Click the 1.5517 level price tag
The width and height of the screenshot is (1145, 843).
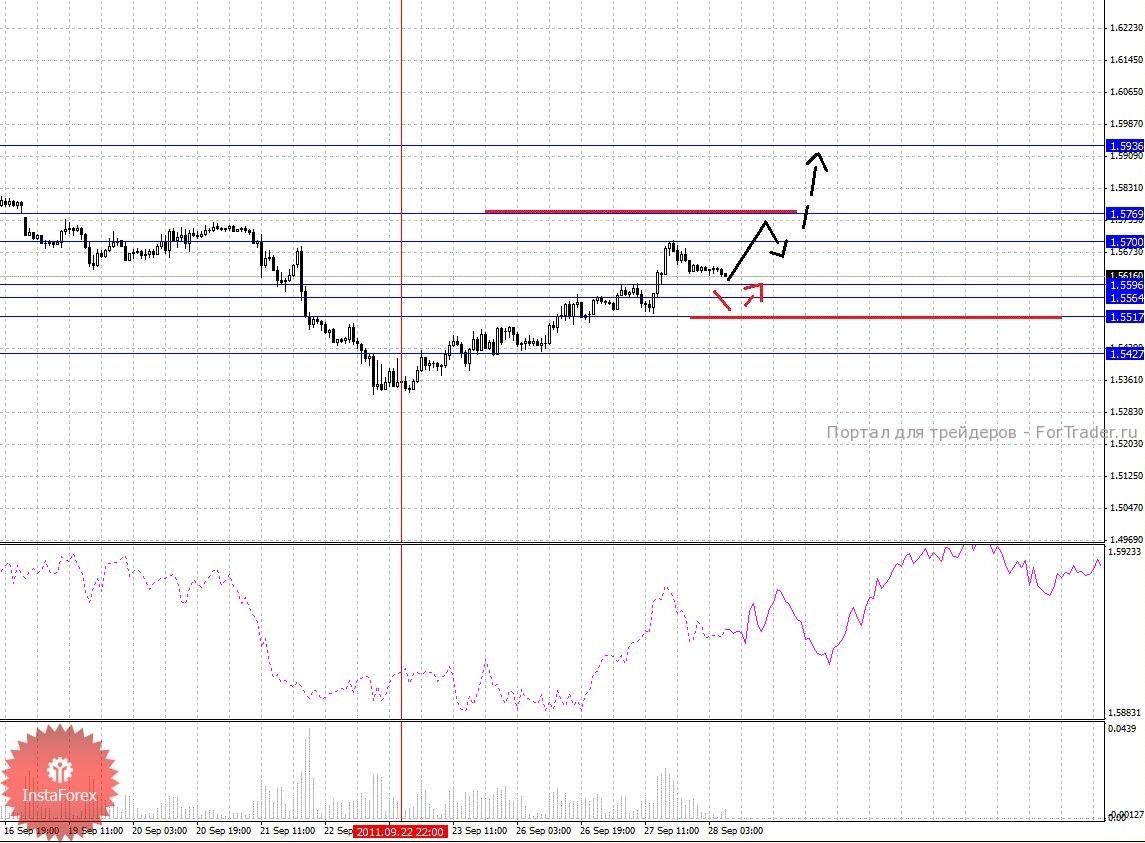click(x=1125, y=317)
